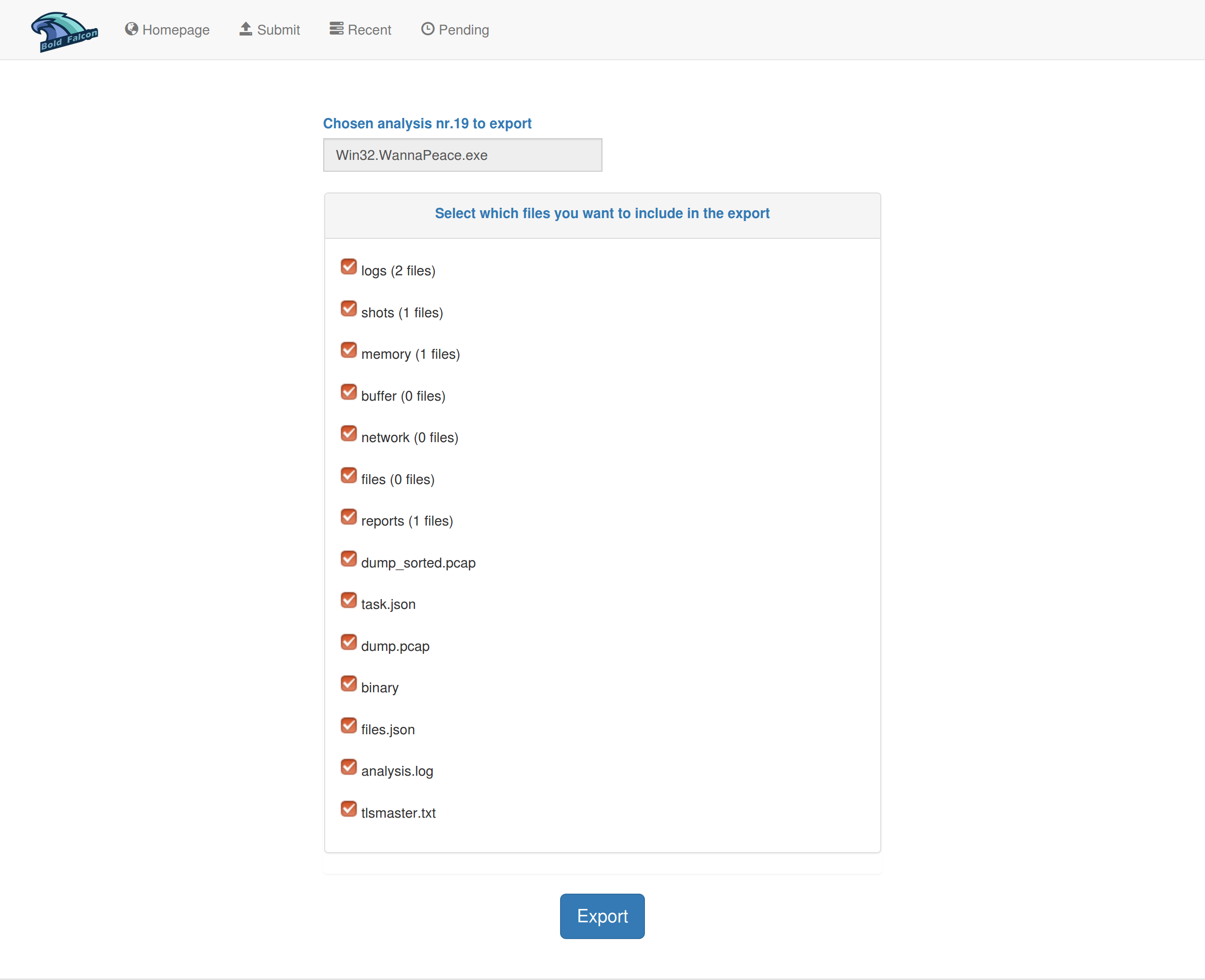
Task: Click the clock icon beside Pending
Action: tap(428, 29)
